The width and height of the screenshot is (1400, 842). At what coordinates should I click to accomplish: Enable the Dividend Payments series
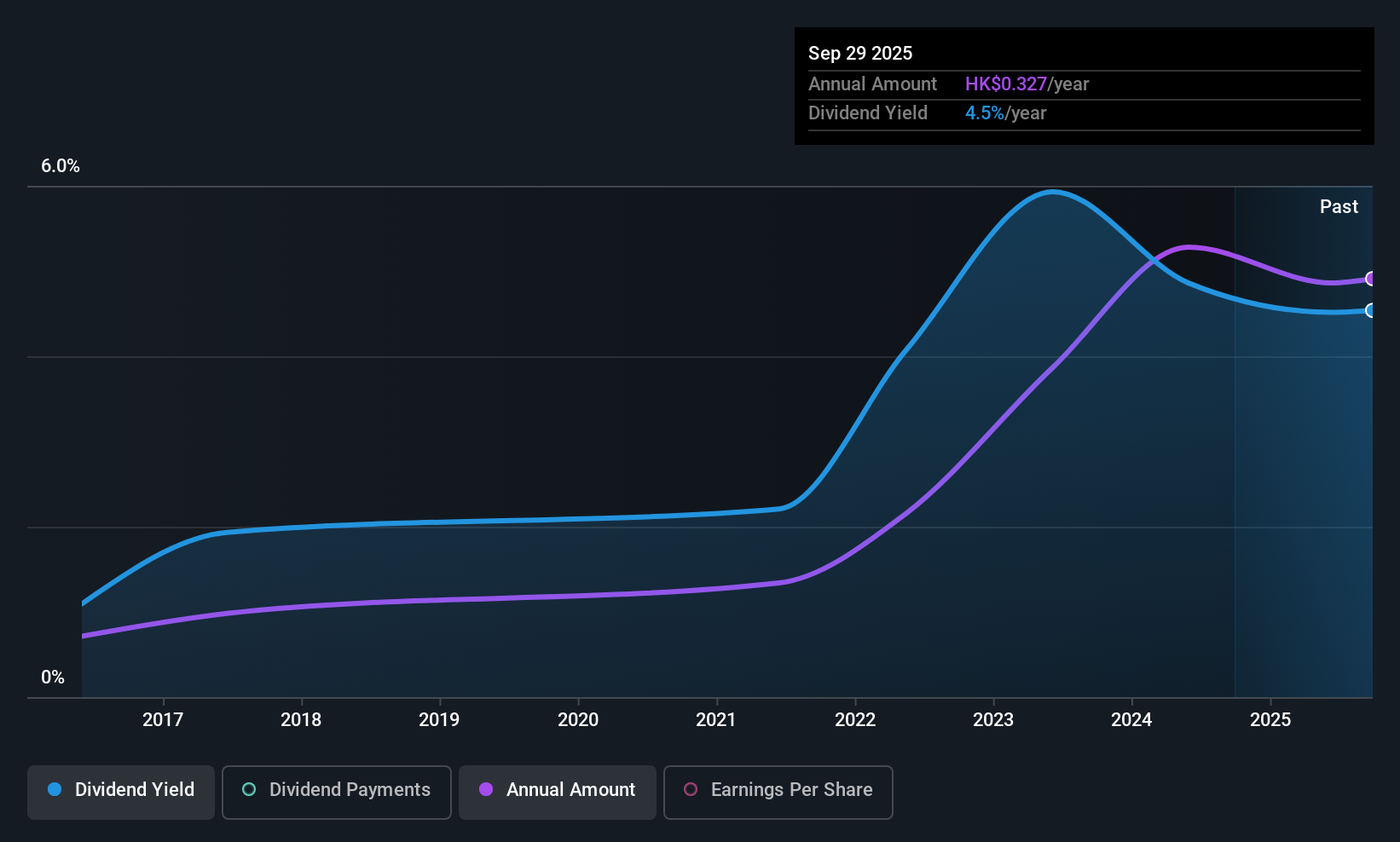(337, 790)
